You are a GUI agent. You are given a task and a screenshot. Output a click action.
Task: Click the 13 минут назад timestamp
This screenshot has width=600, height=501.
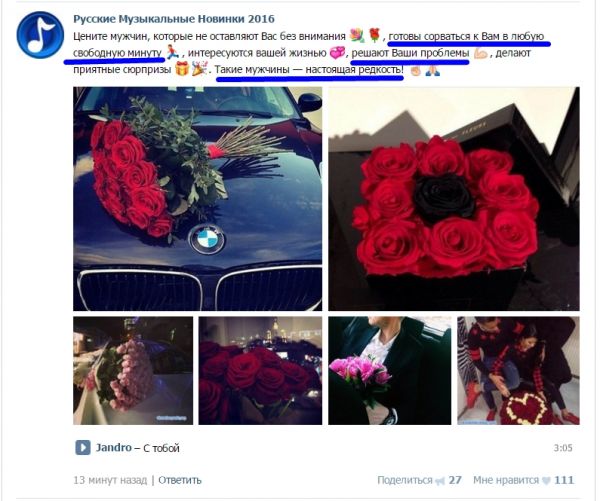[110, 480]
